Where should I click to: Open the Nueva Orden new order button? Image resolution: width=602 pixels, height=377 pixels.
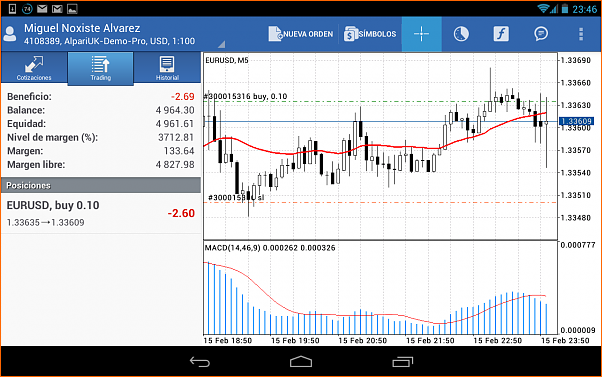[301, 34]
